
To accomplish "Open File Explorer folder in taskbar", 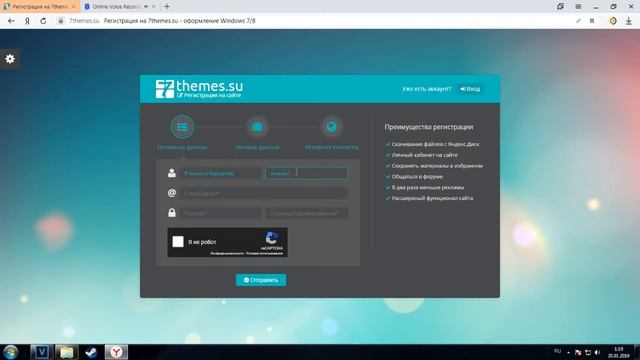I will tap(67, 352).
